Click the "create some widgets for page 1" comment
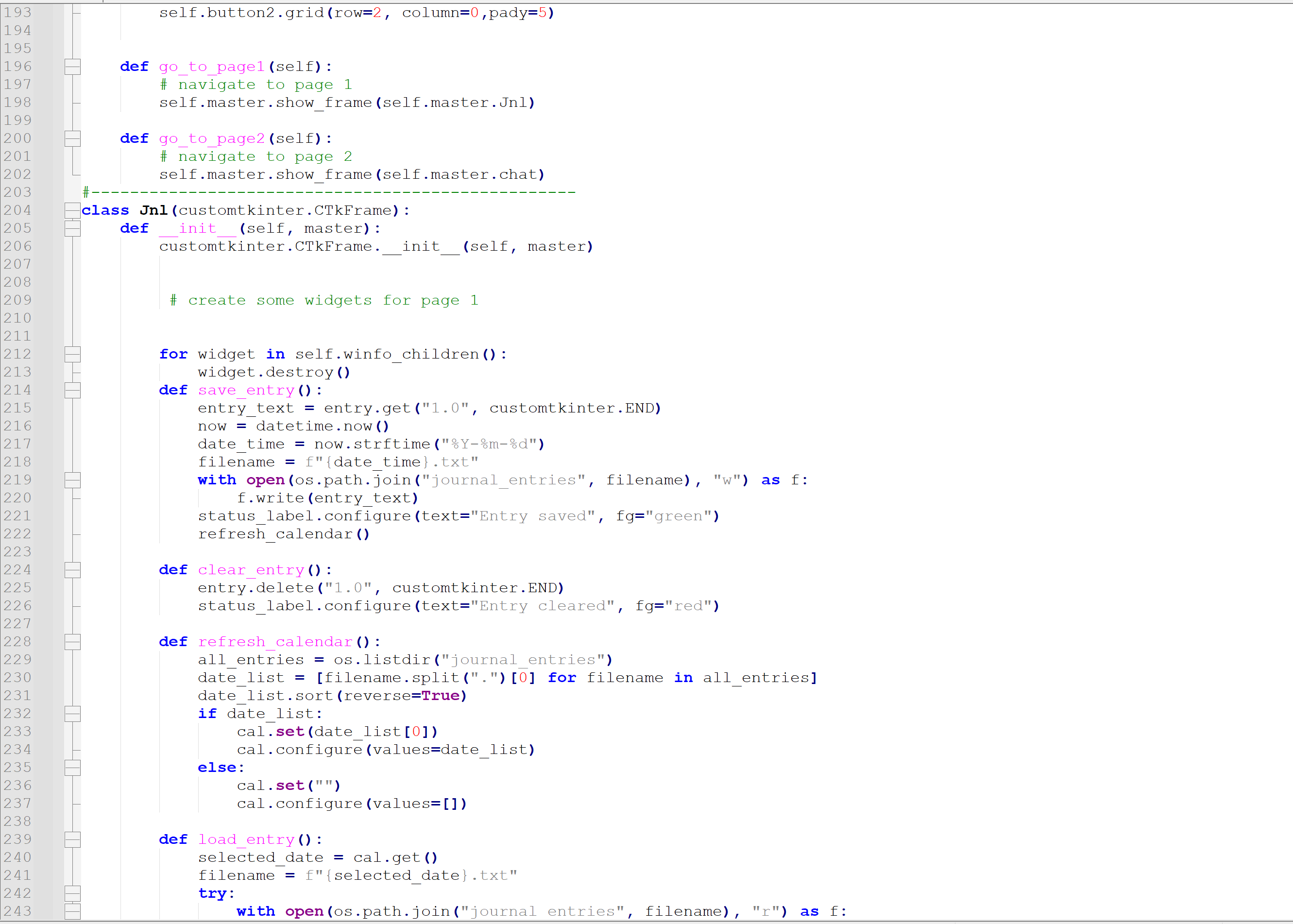 coord(324,300)
